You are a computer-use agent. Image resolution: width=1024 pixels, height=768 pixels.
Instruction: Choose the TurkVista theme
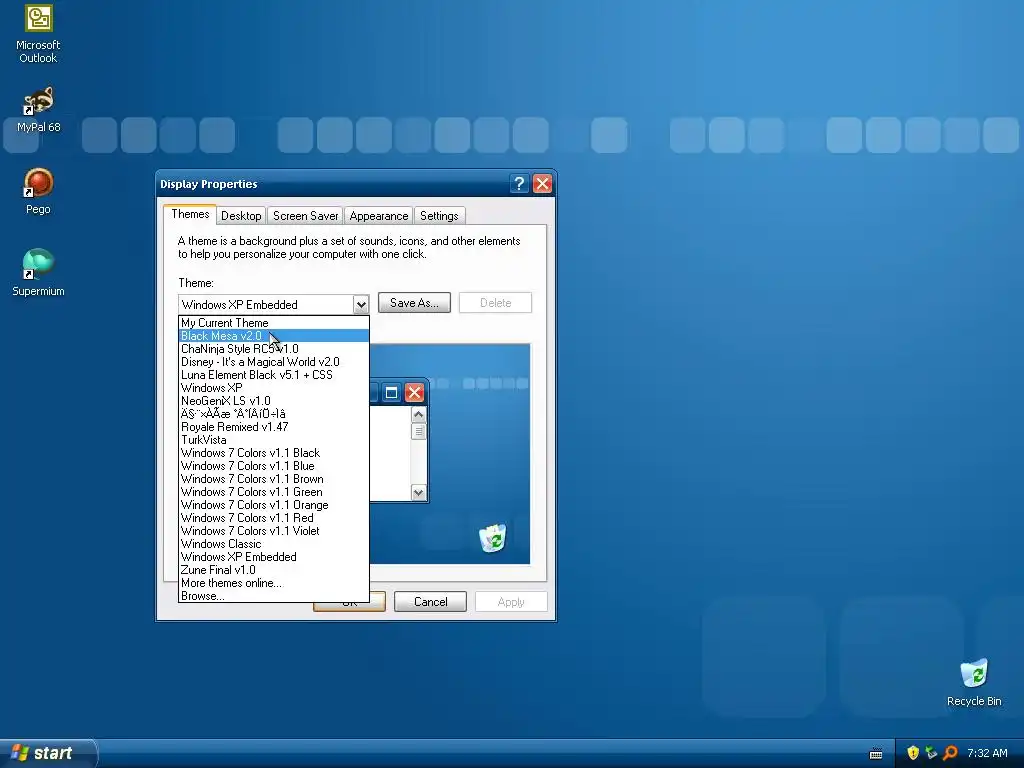[x=274, y=440]
